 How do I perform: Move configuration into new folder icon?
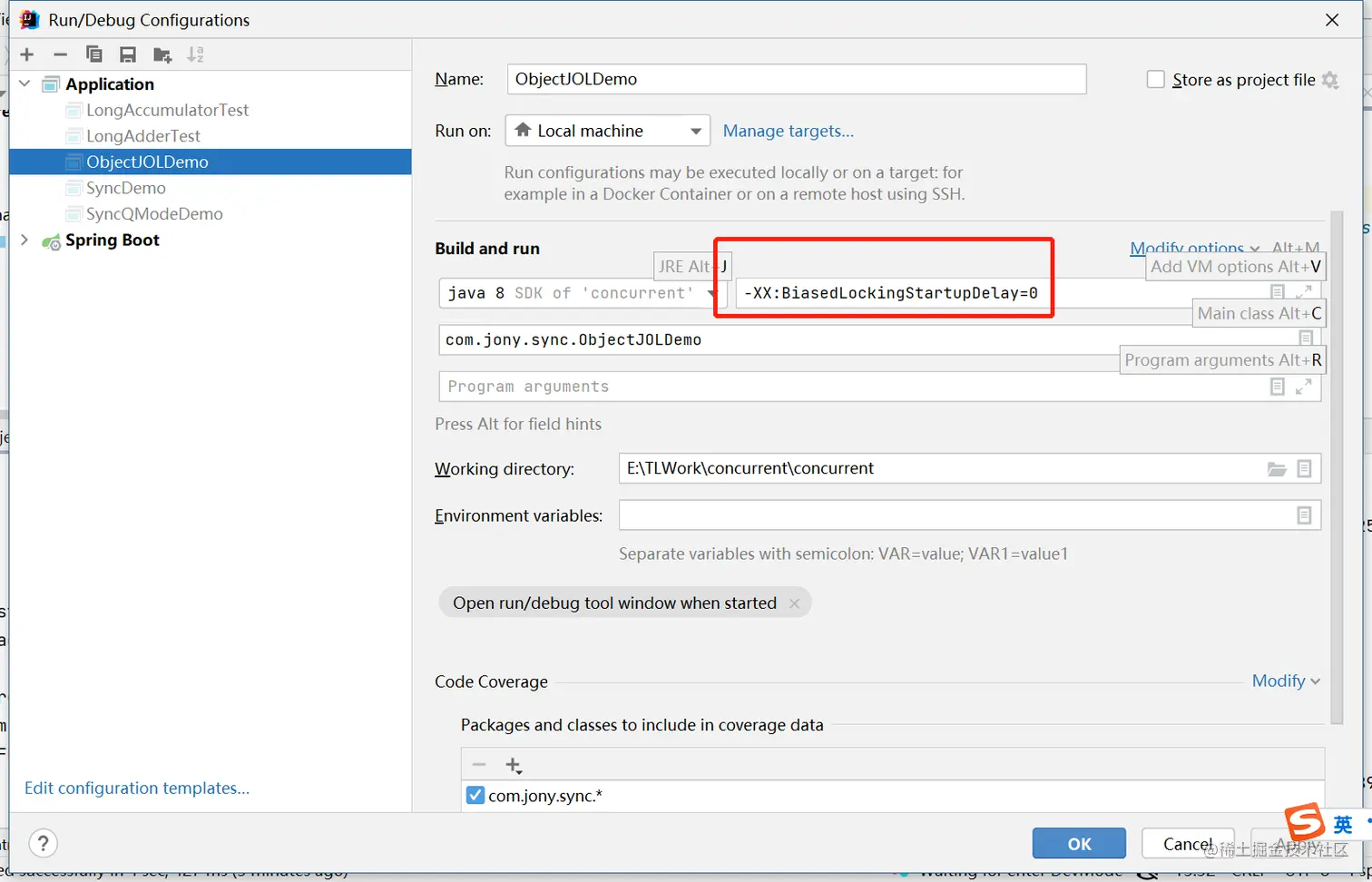(162, 54)
